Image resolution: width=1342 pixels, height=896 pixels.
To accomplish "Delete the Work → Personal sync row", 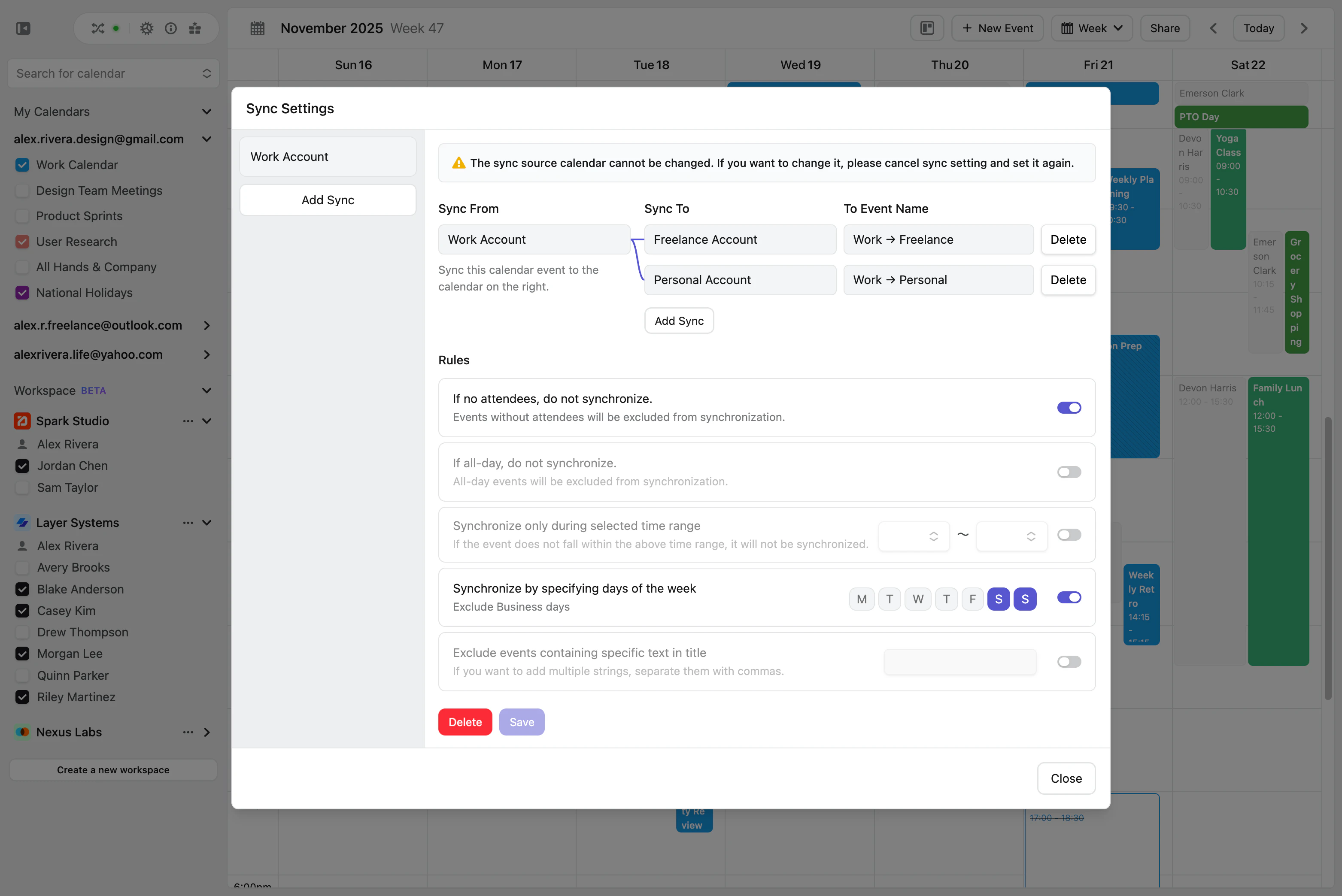I will 1067,280.
